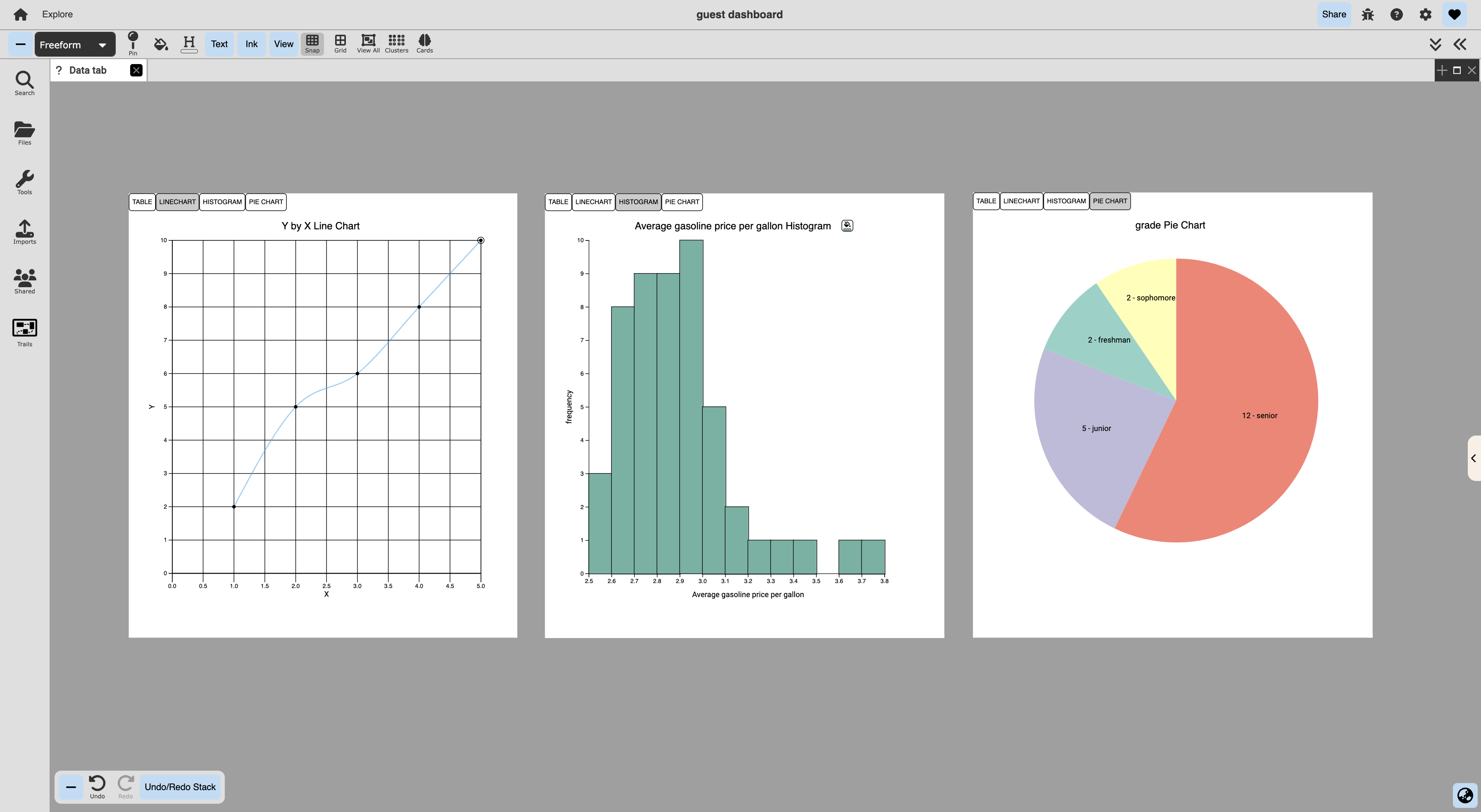Open the Imports sidebar panel
Viewport: 1481px width, 812px height.
25,232
